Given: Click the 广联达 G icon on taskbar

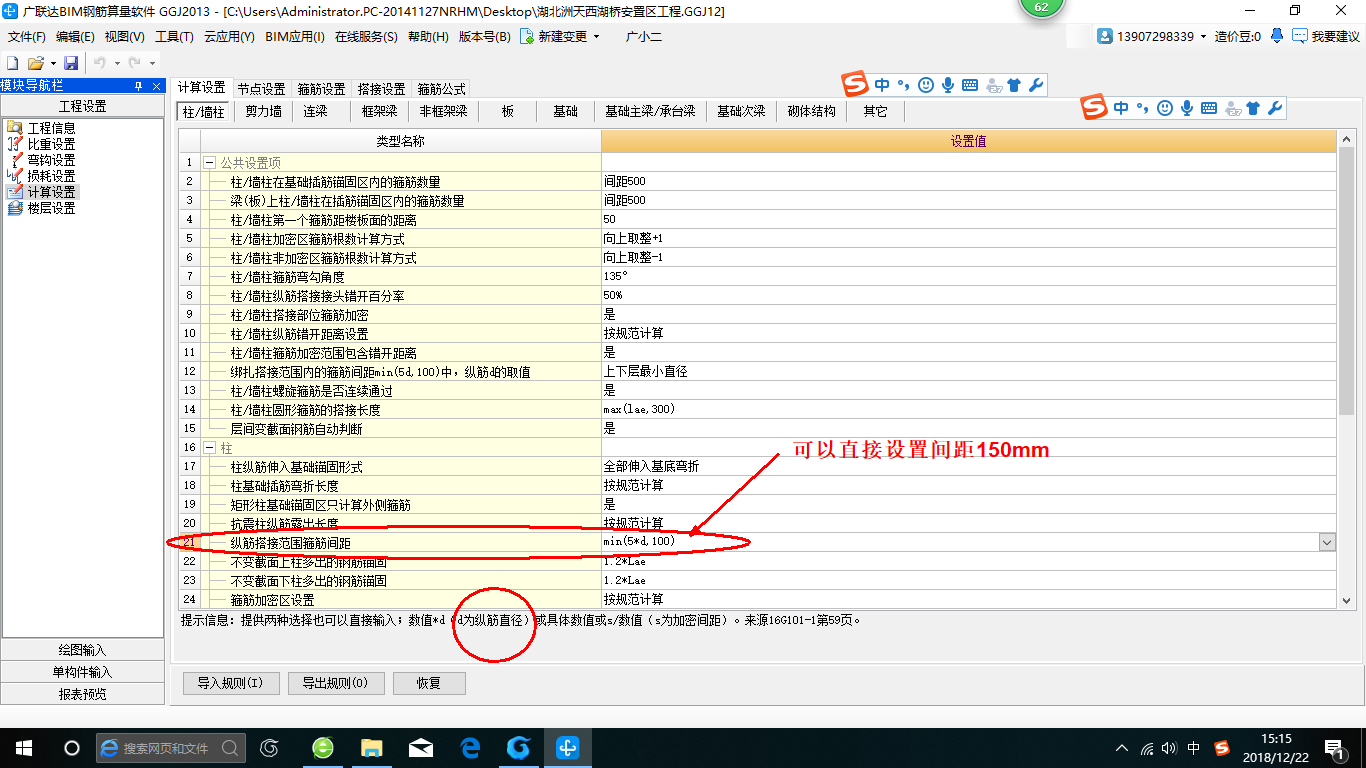Looking at the screenshot, I should [x=519, y=747].
